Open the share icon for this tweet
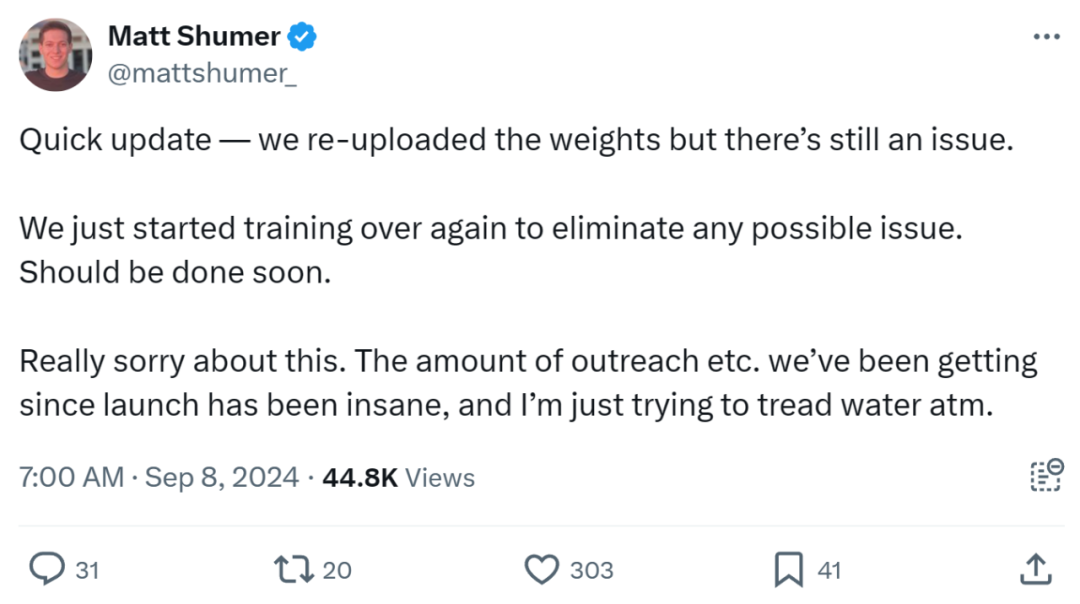 1035,570
